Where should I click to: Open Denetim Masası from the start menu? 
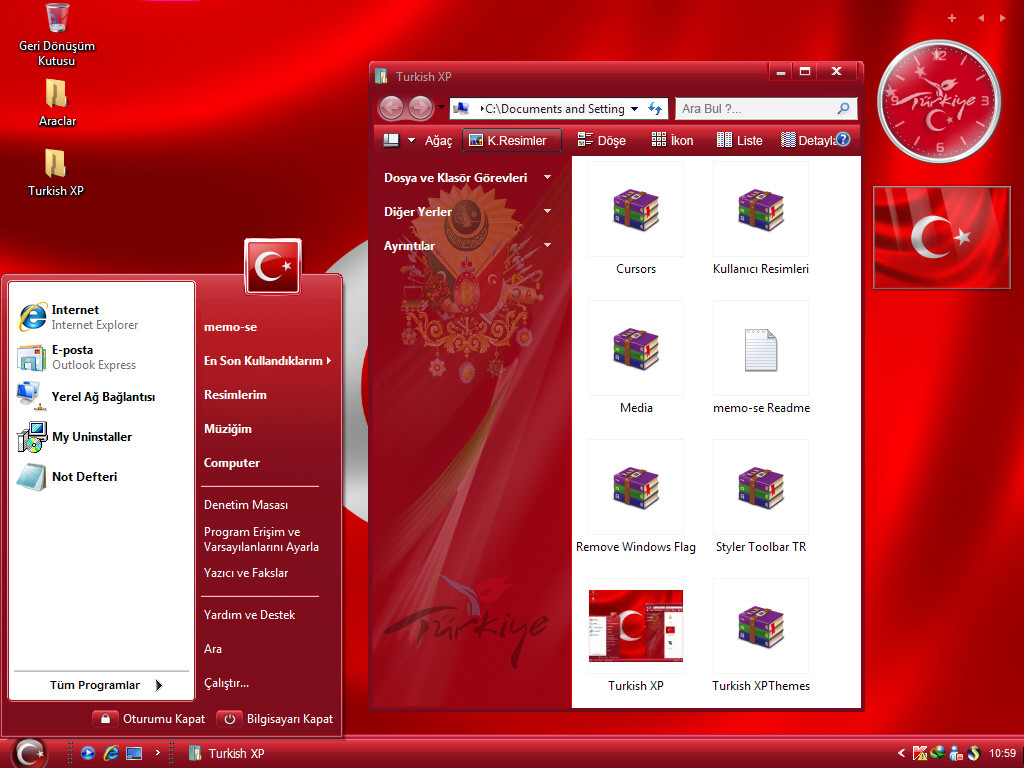point(246,505)
